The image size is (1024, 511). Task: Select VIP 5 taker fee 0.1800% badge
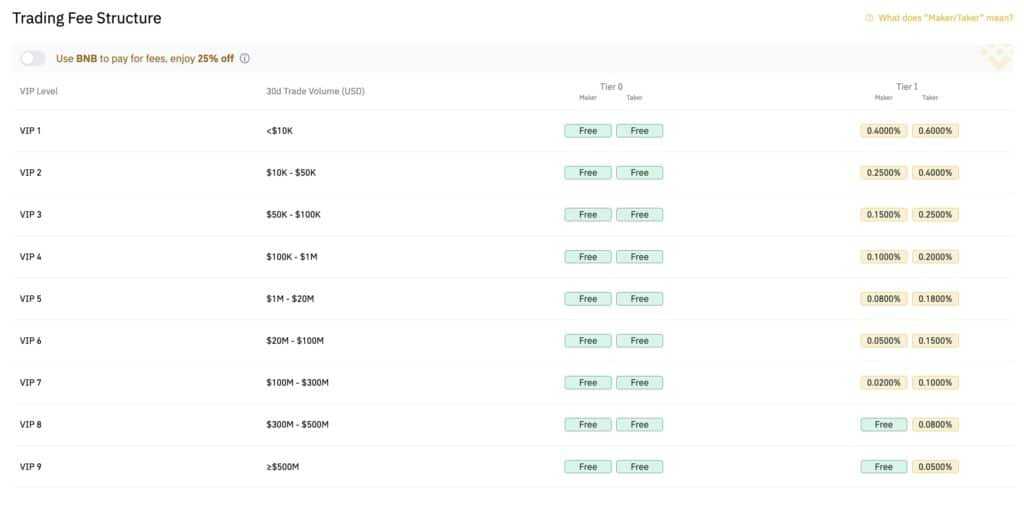coord(935,299)
